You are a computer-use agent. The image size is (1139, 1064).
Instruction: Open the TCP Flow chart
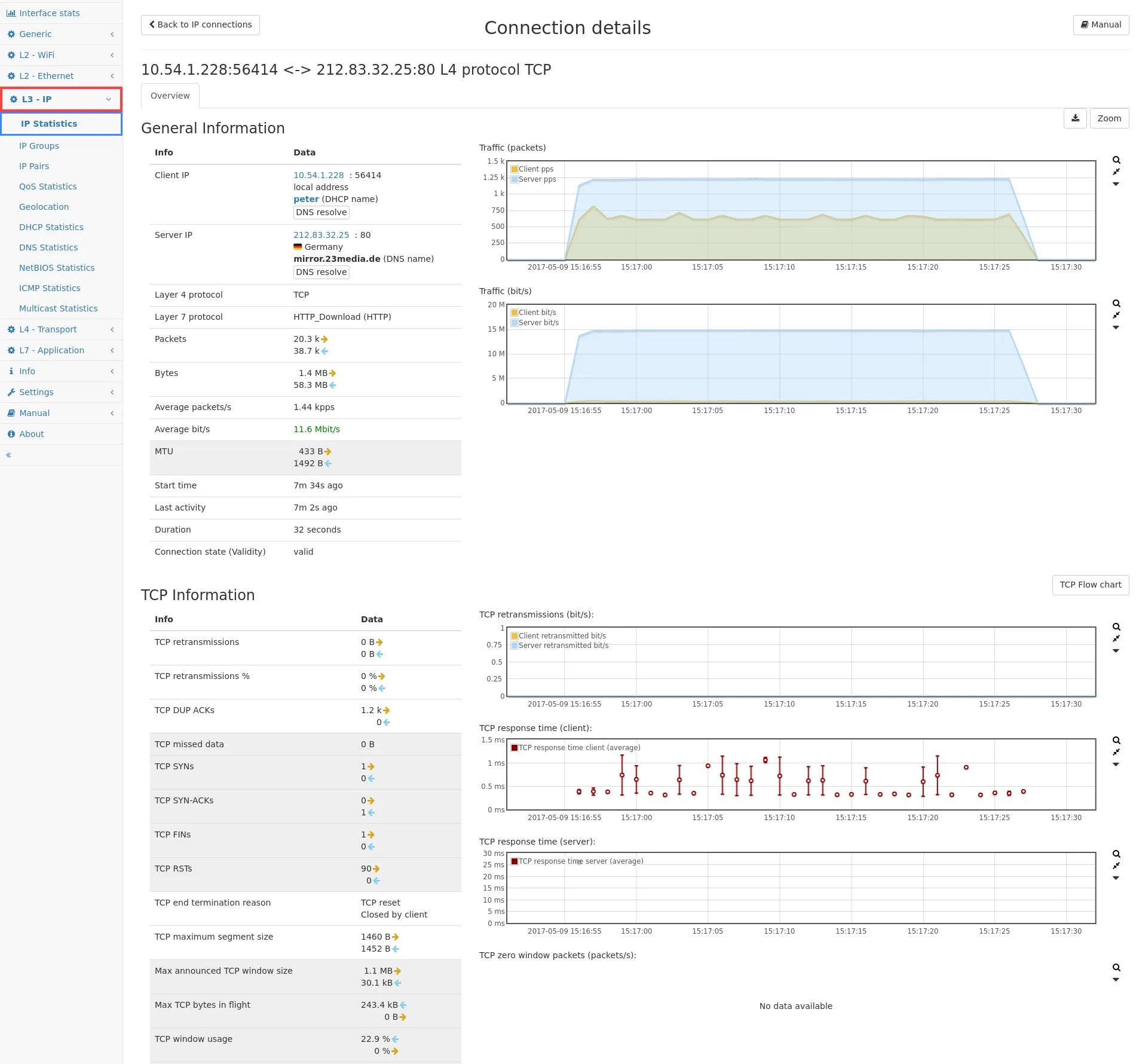[x=1090, y=585]
